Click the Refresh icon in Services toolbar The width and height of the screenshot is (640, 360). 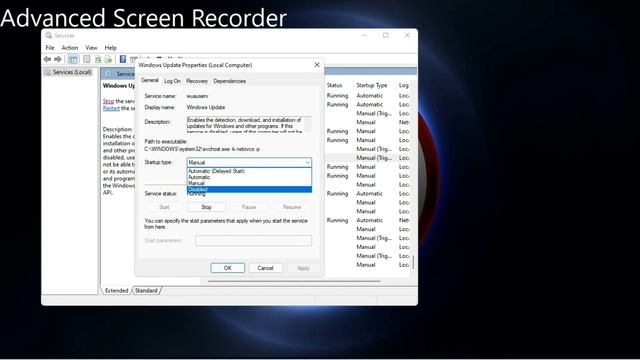(98, 60)
